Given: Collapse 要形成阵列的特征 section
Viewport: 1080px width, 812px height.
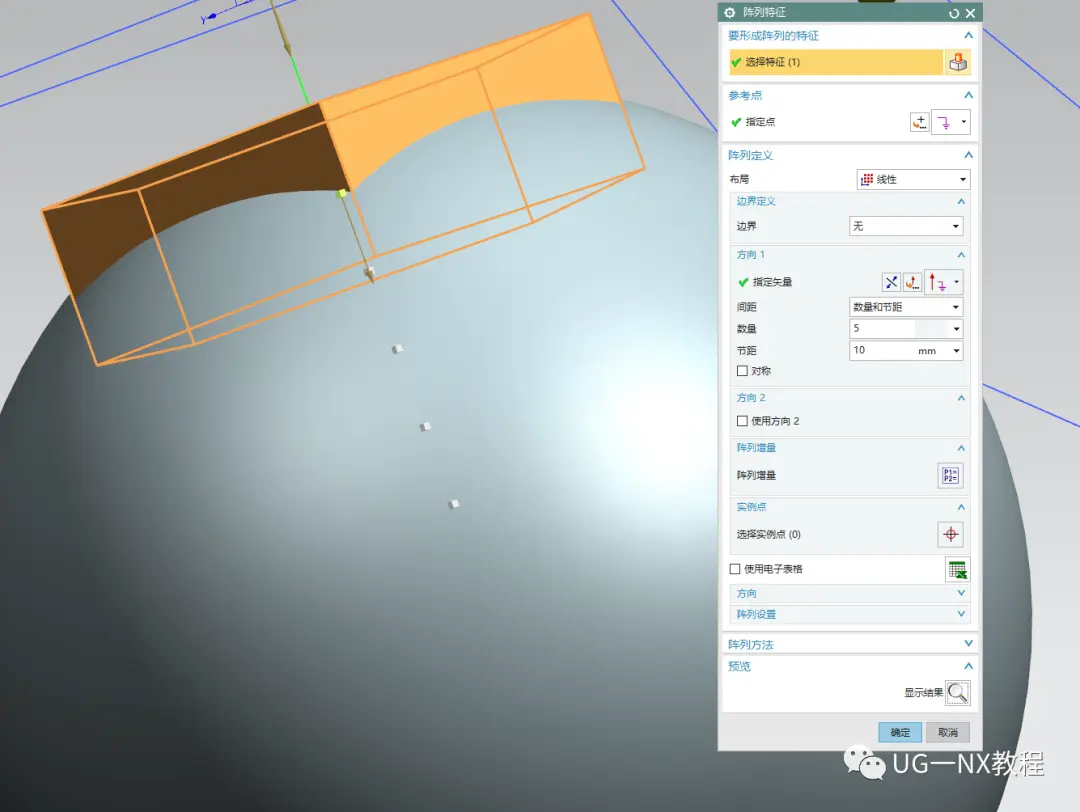Looking at the screenshot, I should 968,35.
